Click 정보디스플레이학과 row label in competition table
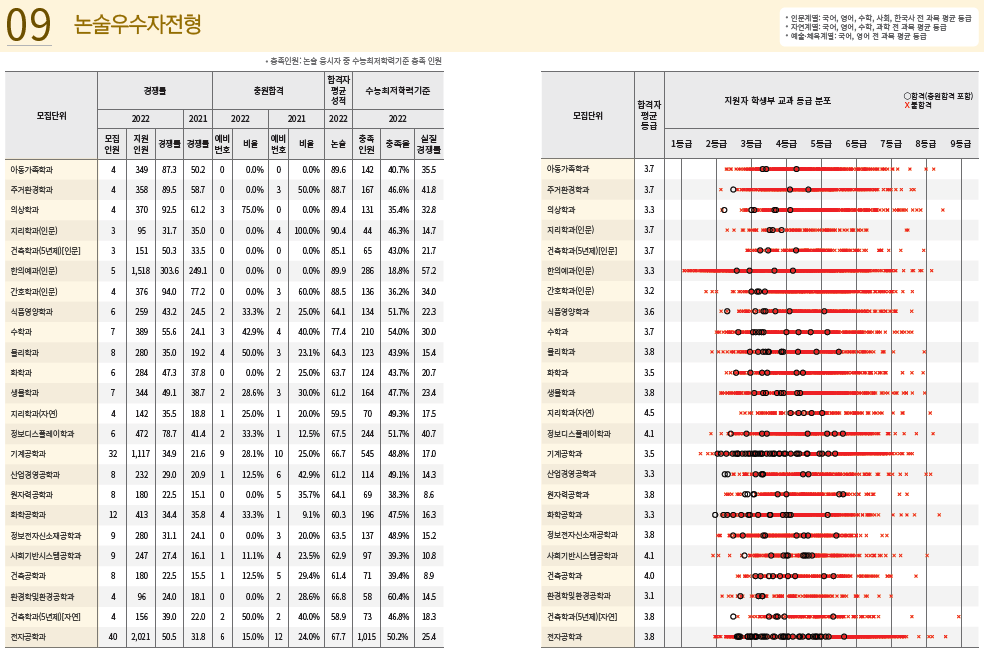 click(x=42, y=433)
